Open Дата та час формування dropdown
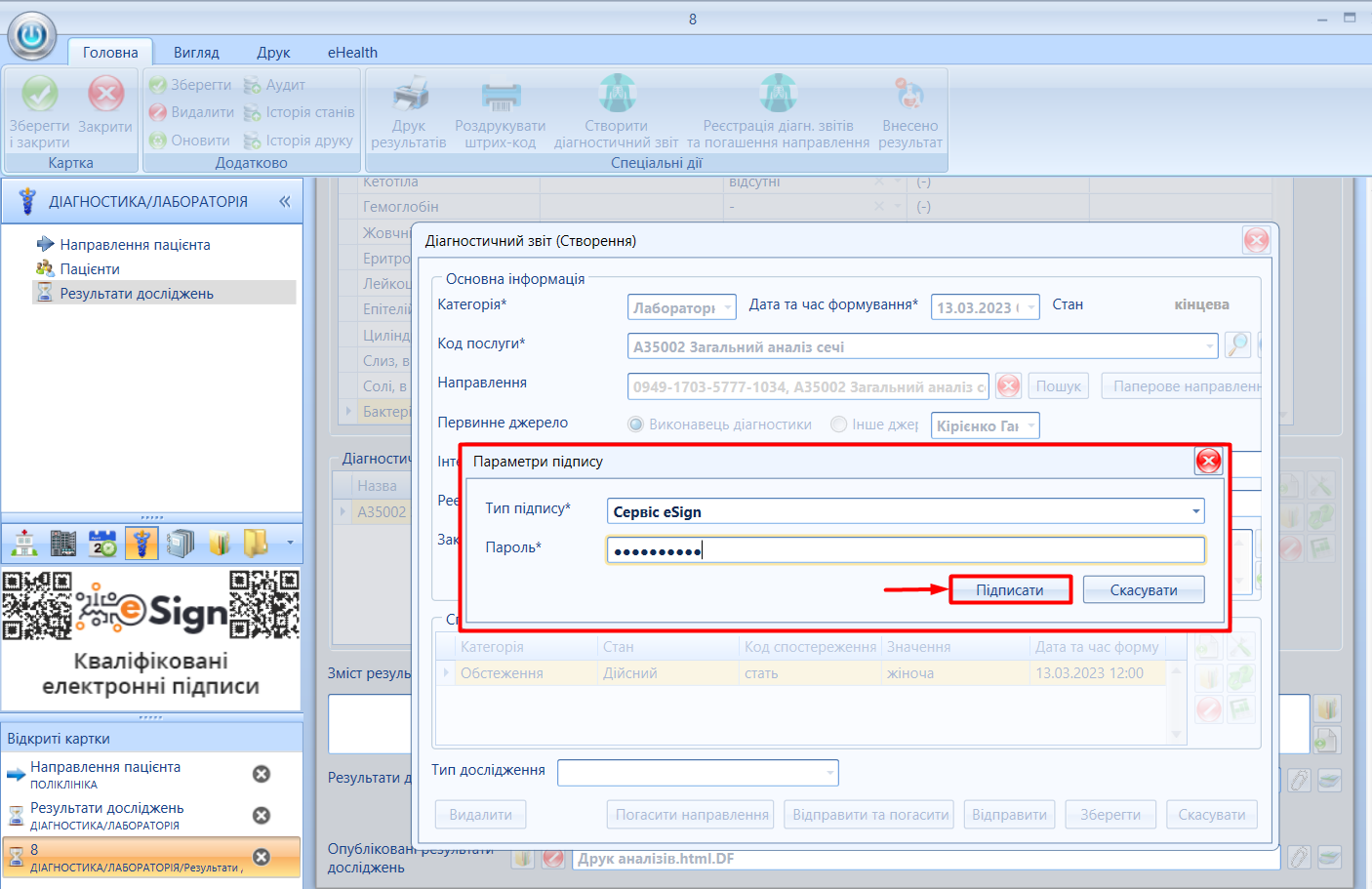 pos(1030,307)
